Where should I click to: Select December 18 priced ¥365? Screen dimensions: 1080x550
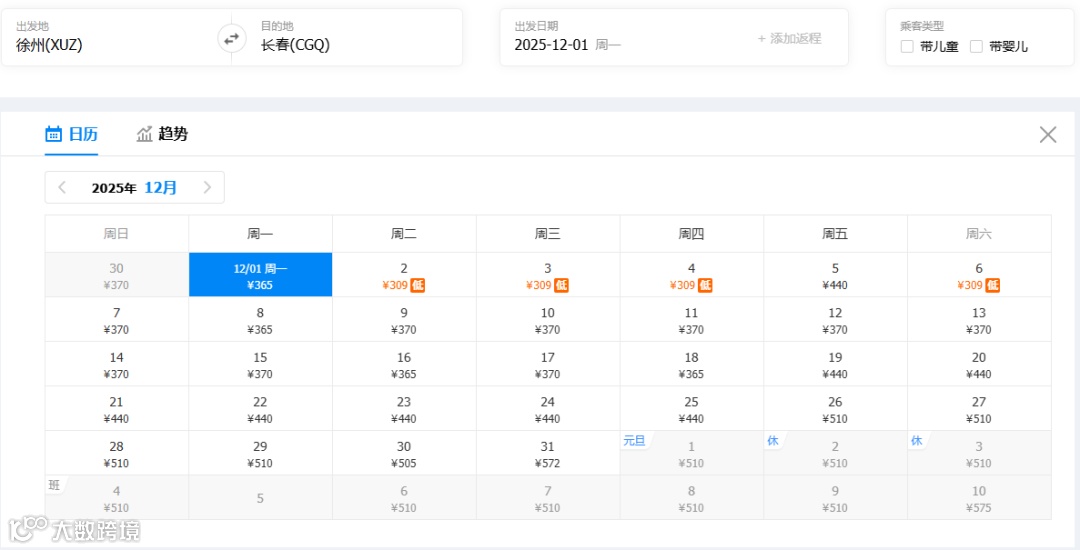692,364
